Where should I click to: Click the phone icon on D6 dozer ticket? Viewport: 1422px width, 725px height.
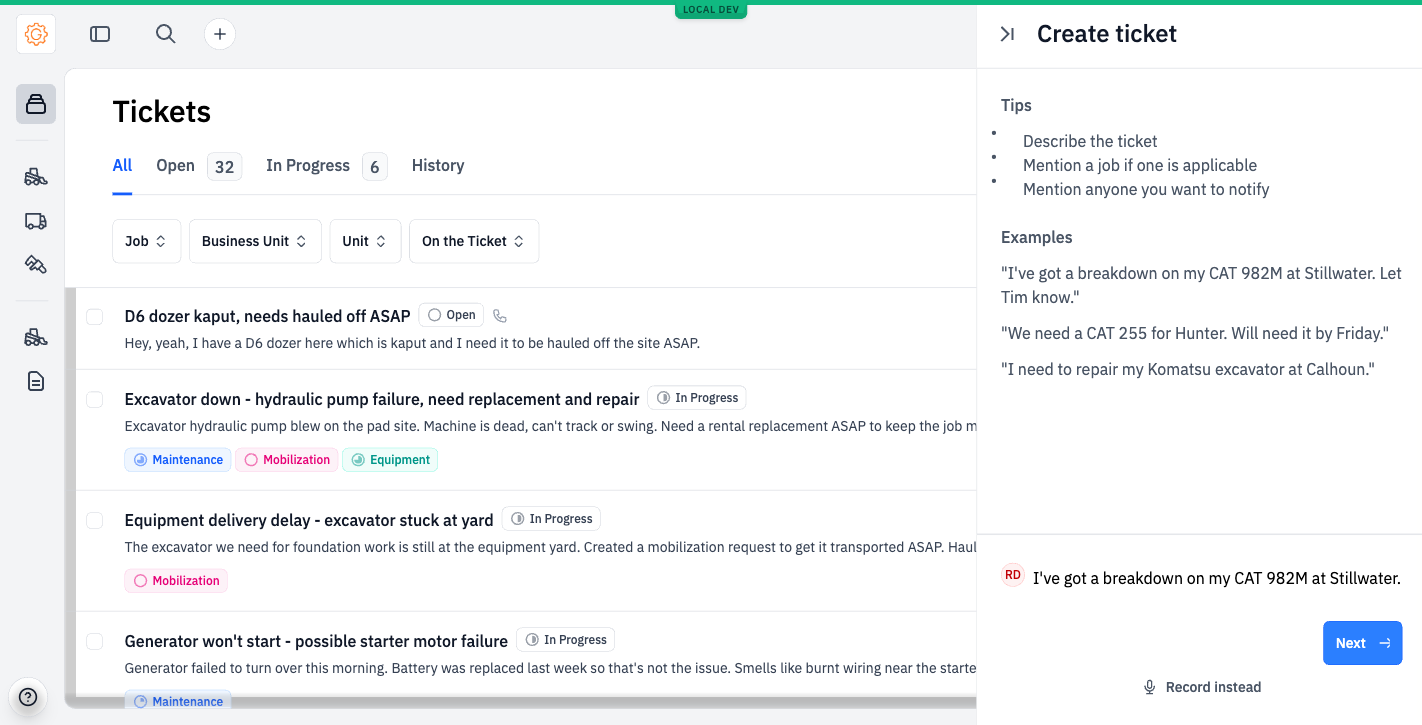point(500,316)
